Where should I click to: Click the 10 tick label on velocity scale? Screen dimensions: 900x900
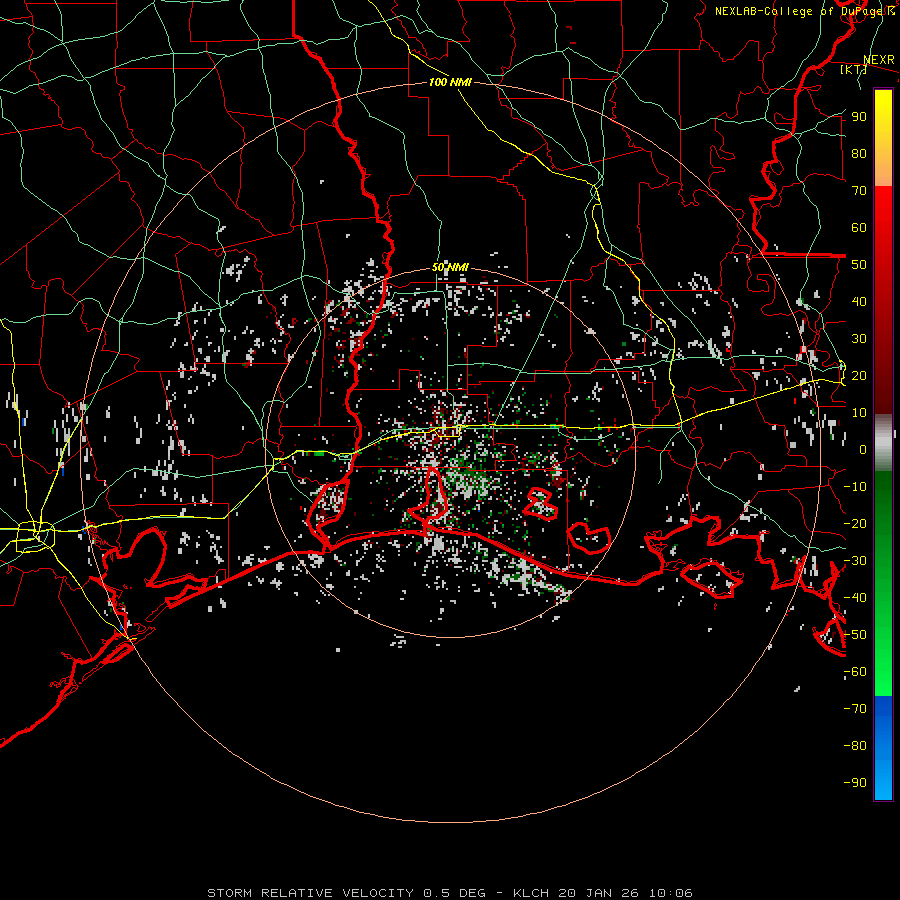tap(859, 413)
